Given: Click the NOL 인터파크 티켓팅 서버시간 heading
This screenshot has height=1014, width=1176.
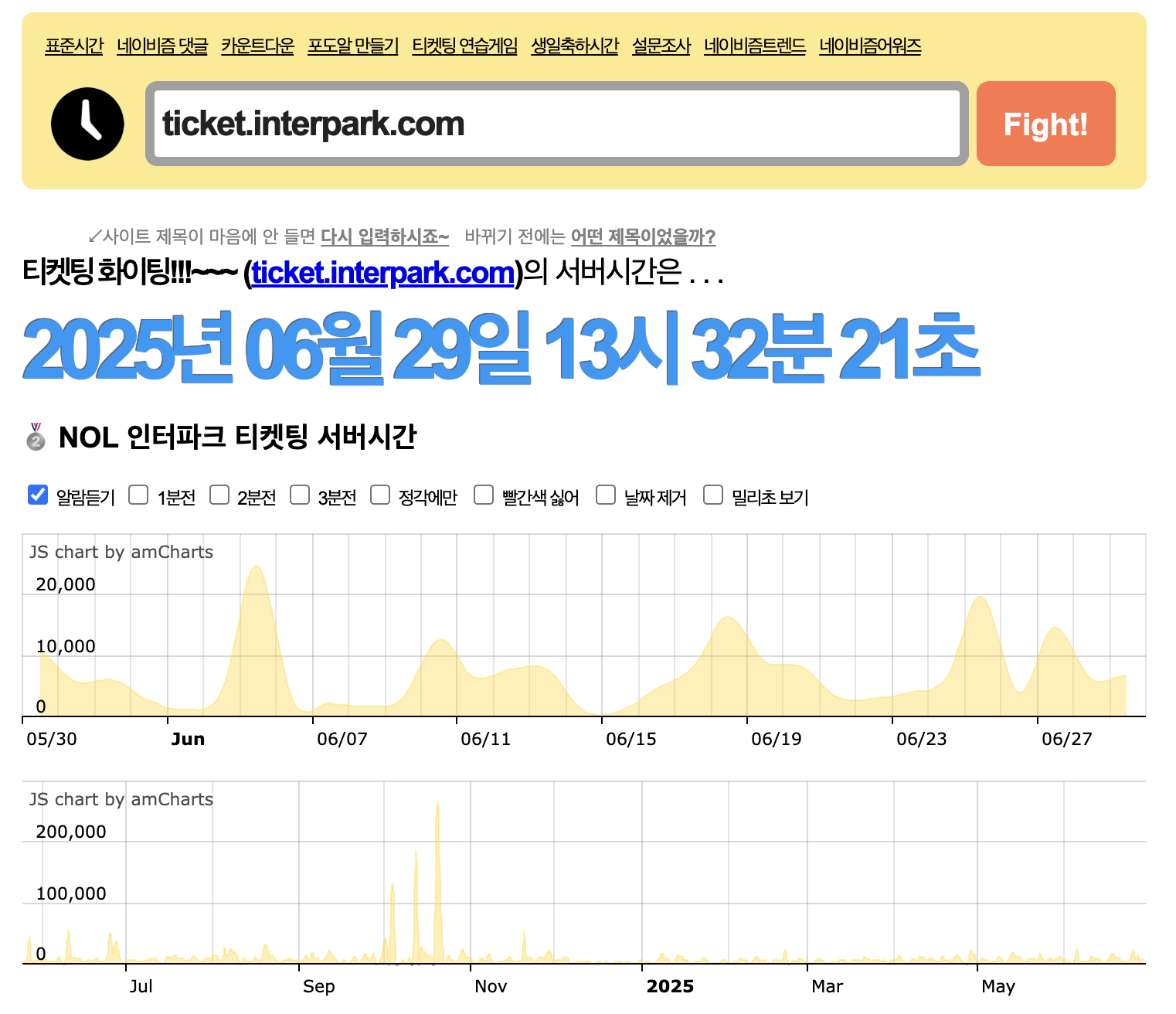Looking at the screenshot, I should tap(237, 437).
